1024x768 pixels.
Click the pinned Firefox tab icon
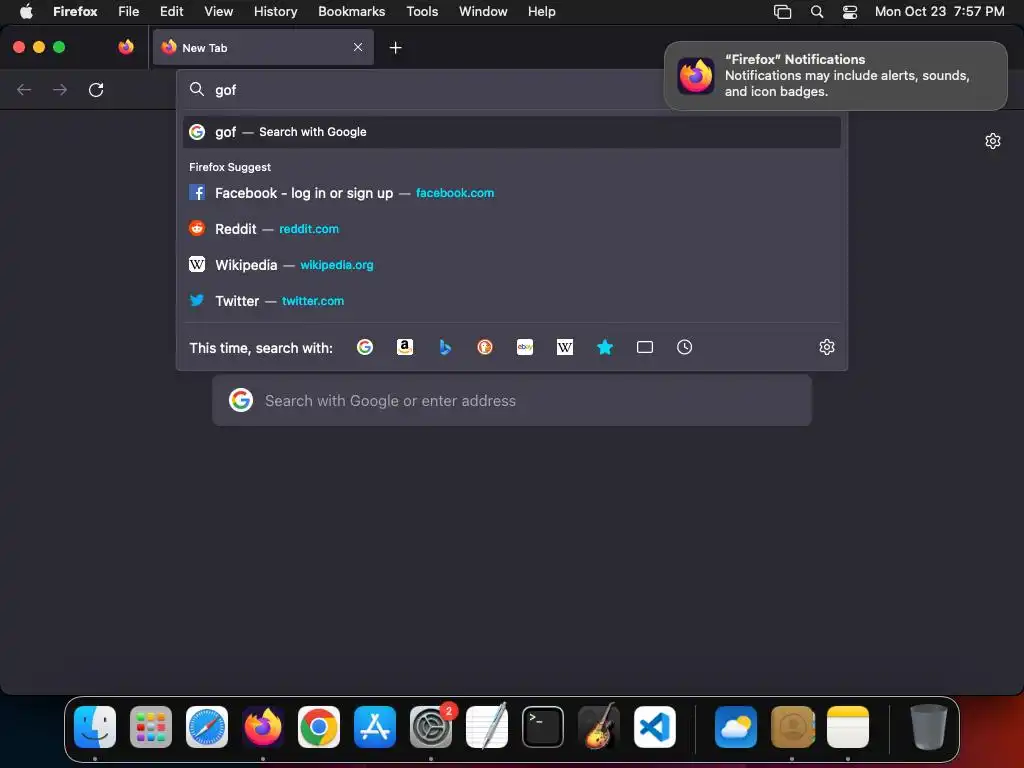(x=126, y=47)
